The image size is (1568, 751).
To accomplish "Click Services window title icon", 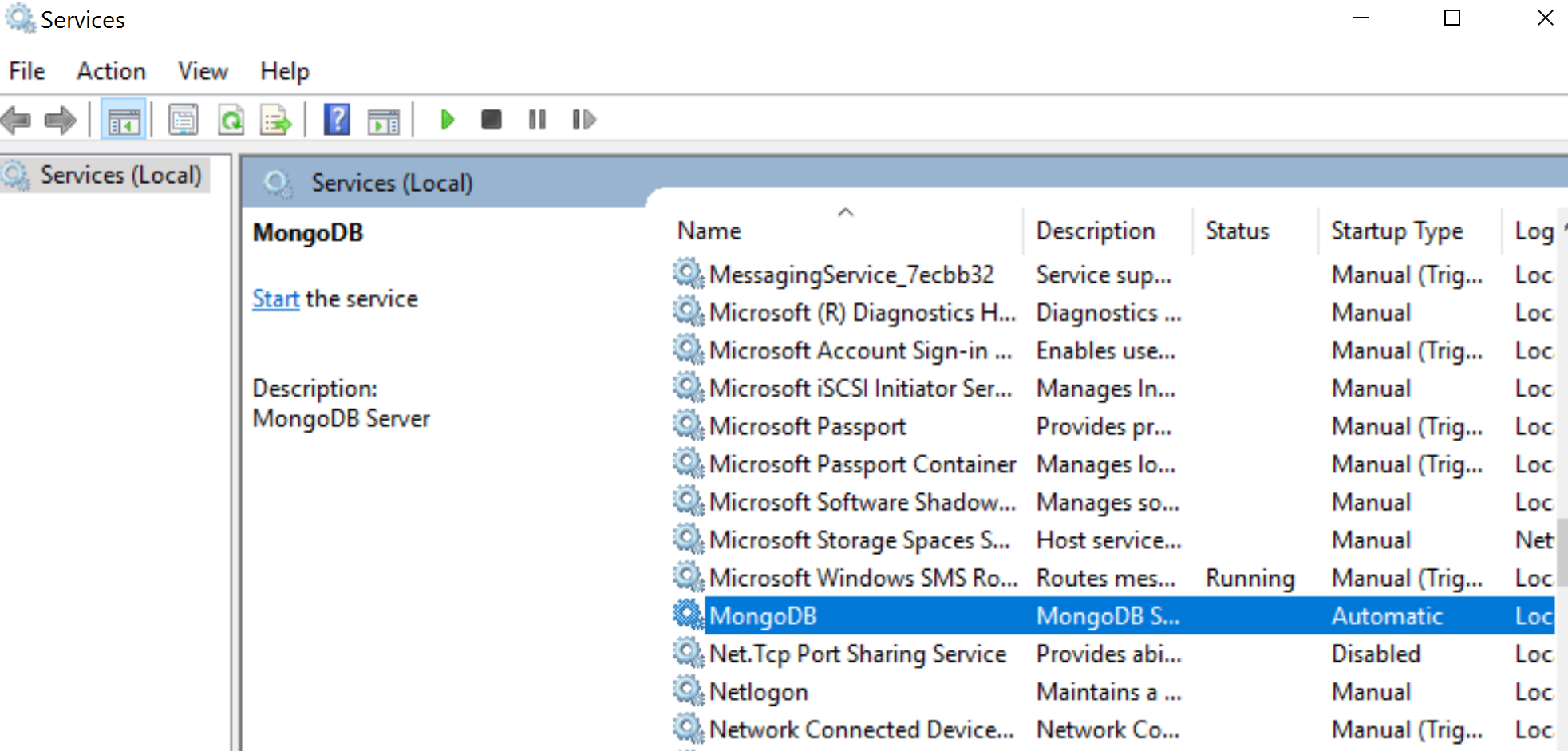I will (x=20, y=18).
